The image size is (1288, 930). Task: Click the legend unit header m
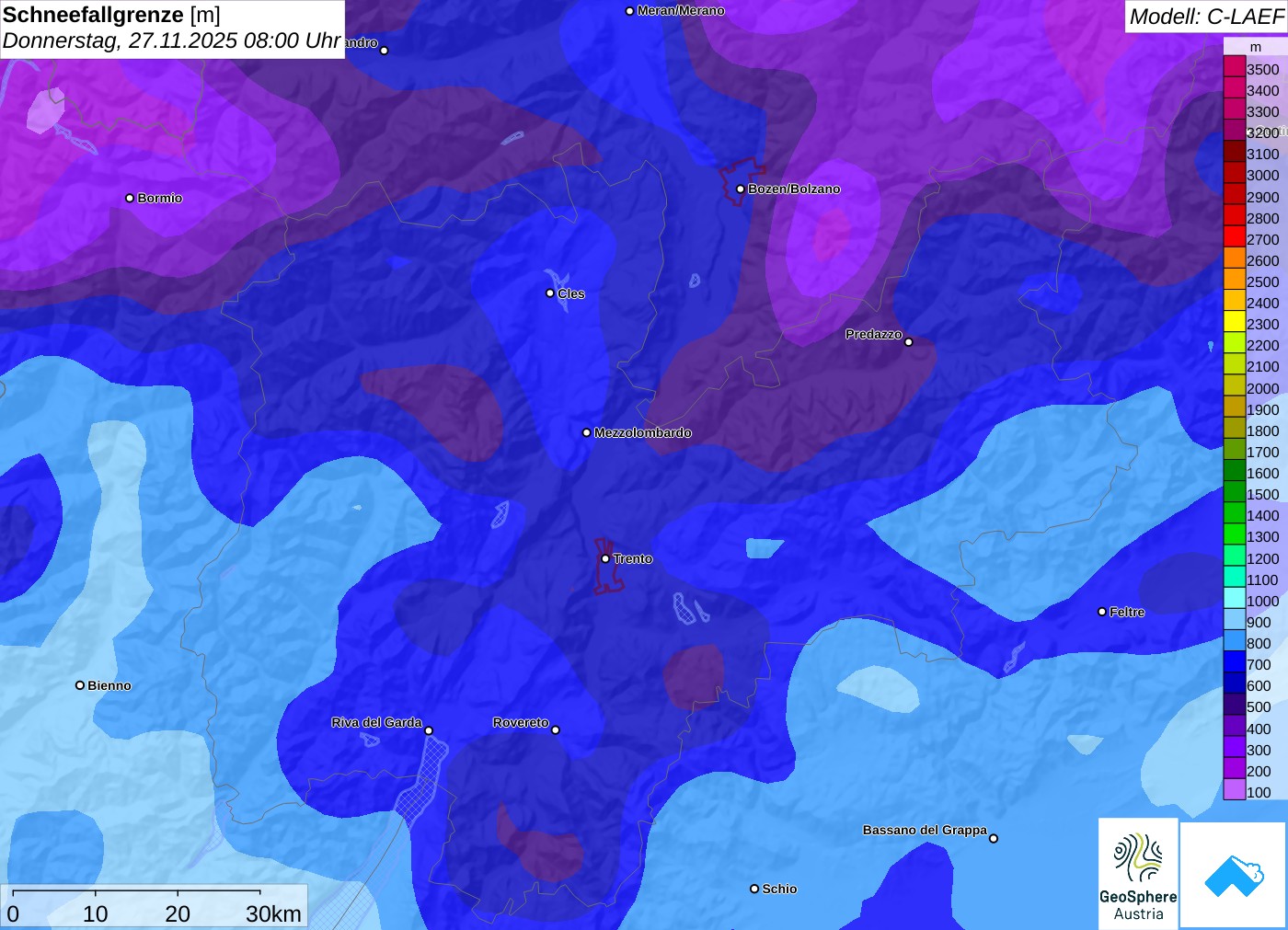(x=1256, y=47)
